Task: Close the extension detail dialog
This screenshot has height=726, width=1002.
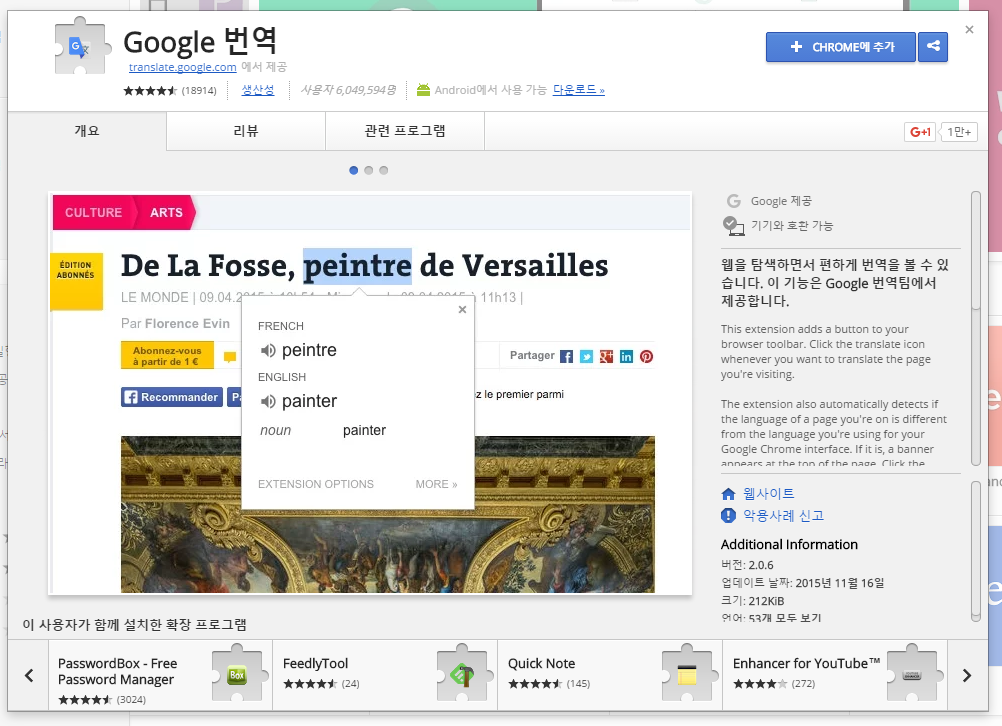Action: 969,29
